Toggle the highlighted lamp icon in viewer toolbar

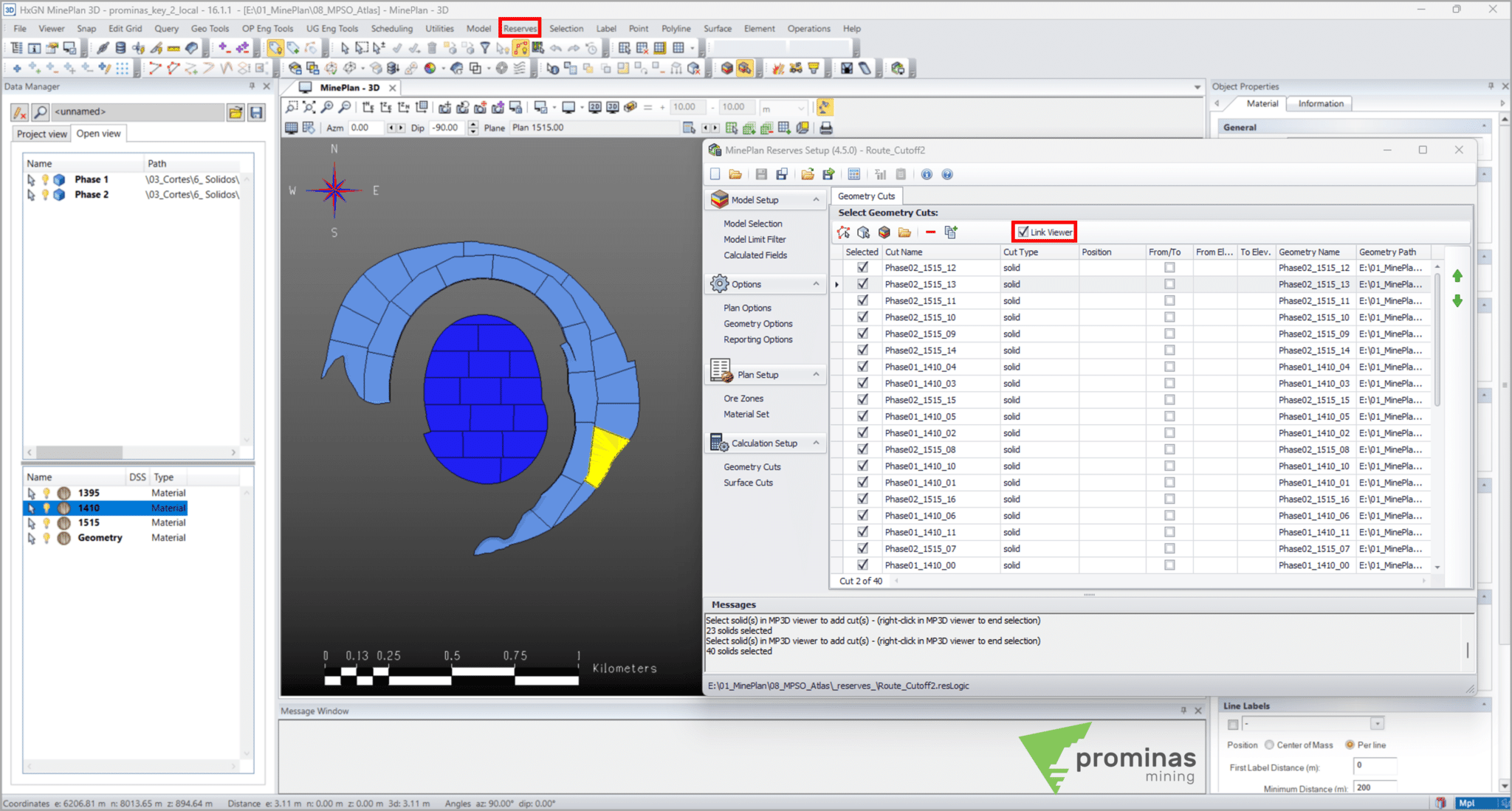click(x=825, y=108)
